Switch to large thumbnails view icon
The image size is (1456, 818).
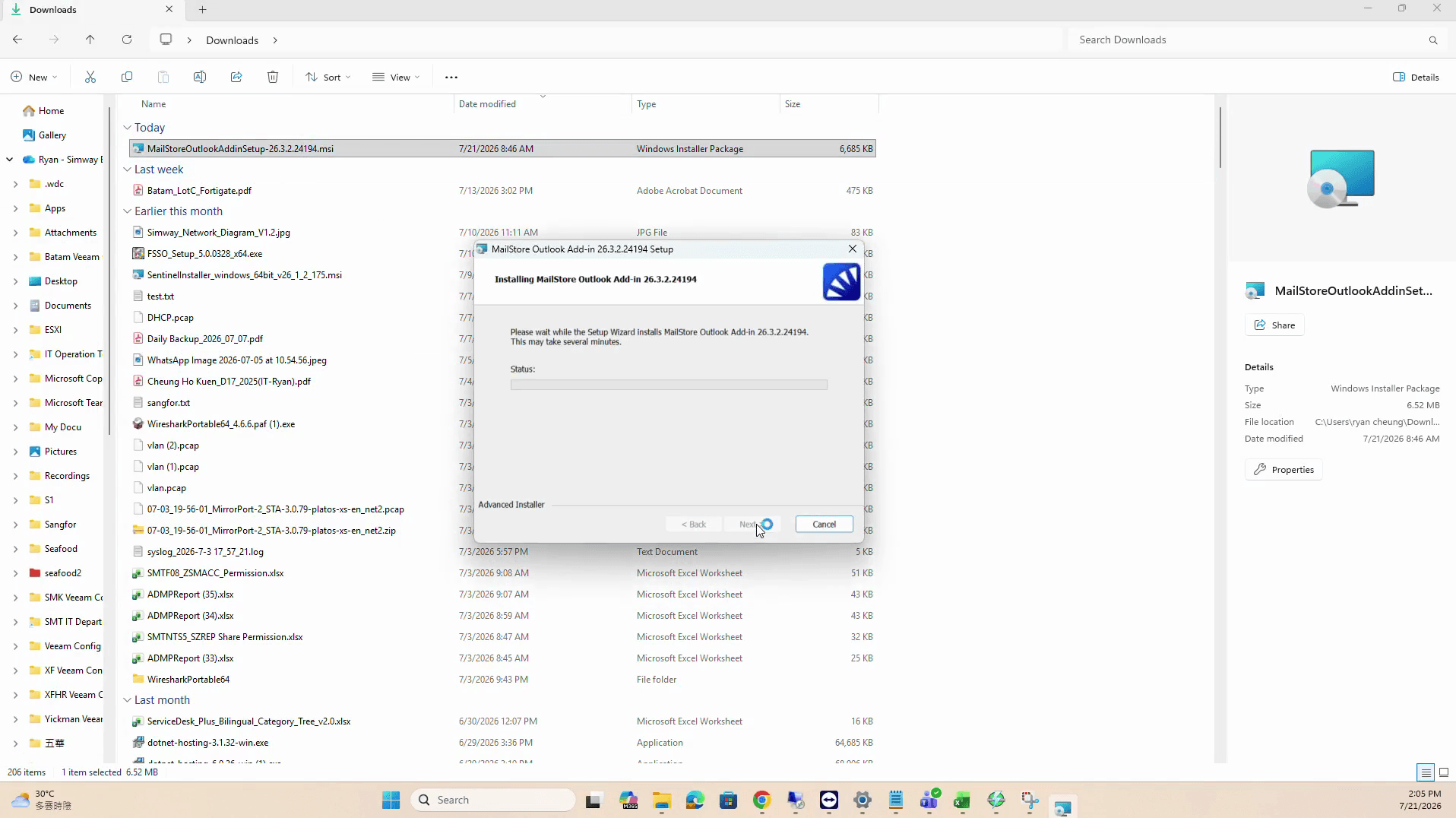(x=1444, y=772)
